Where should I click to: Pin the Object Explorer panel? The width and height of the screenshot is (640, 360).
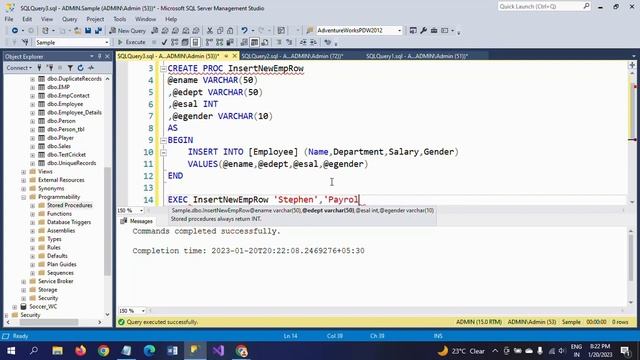(x=100, y=56)
